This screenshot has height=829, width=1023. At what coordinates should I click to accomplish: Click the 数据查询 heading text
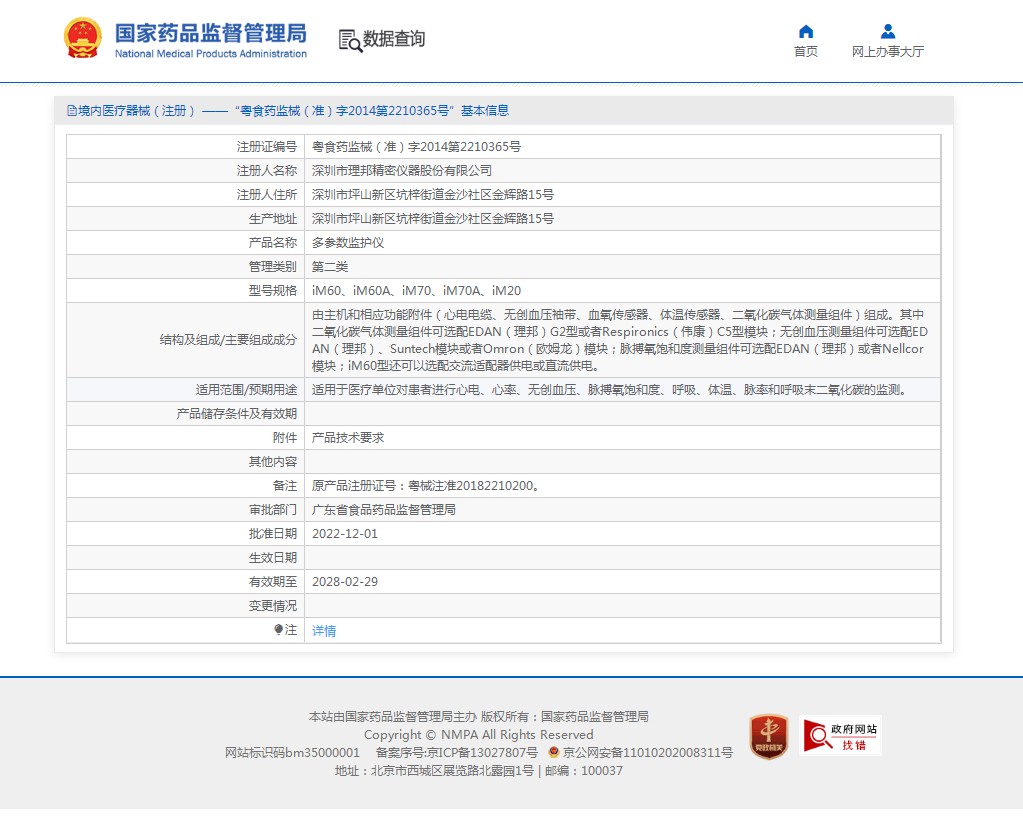[394, 38]
